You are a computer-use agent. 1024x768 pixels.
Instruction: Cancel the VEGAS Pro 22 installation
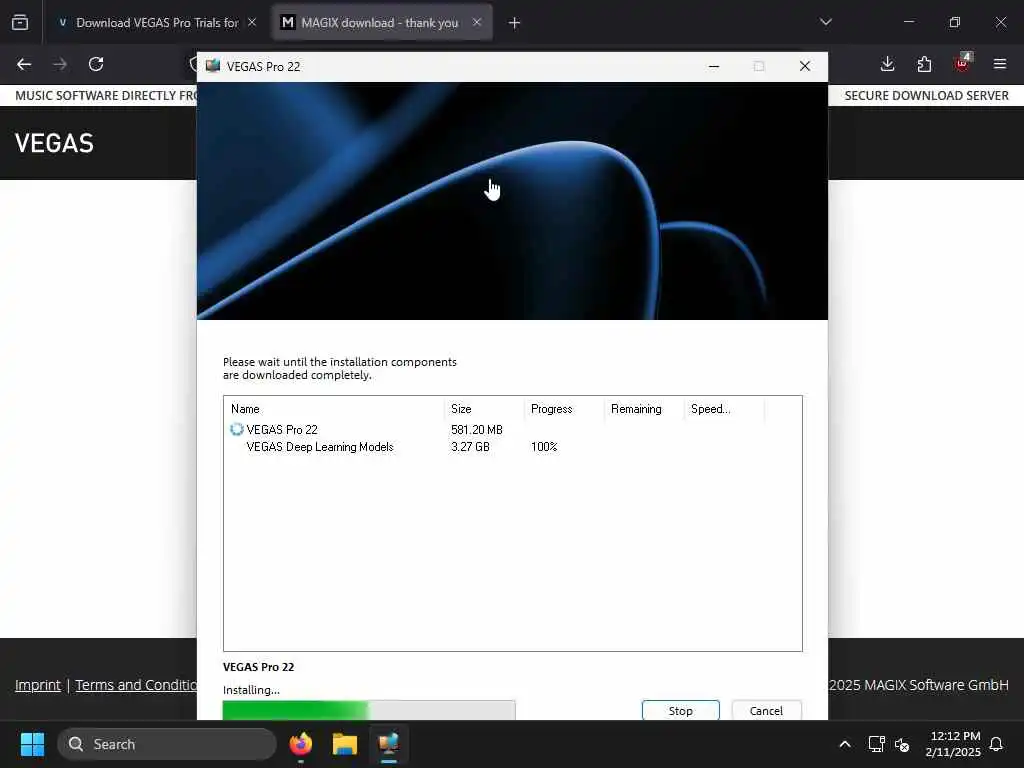tap(766, 711)
